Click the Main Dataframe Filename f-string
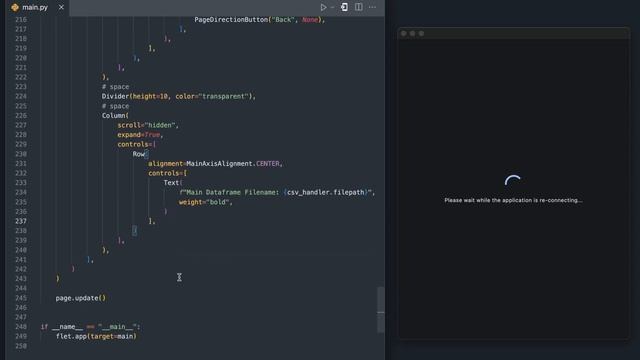Screen dimensions: 640x360 (277, 192)
